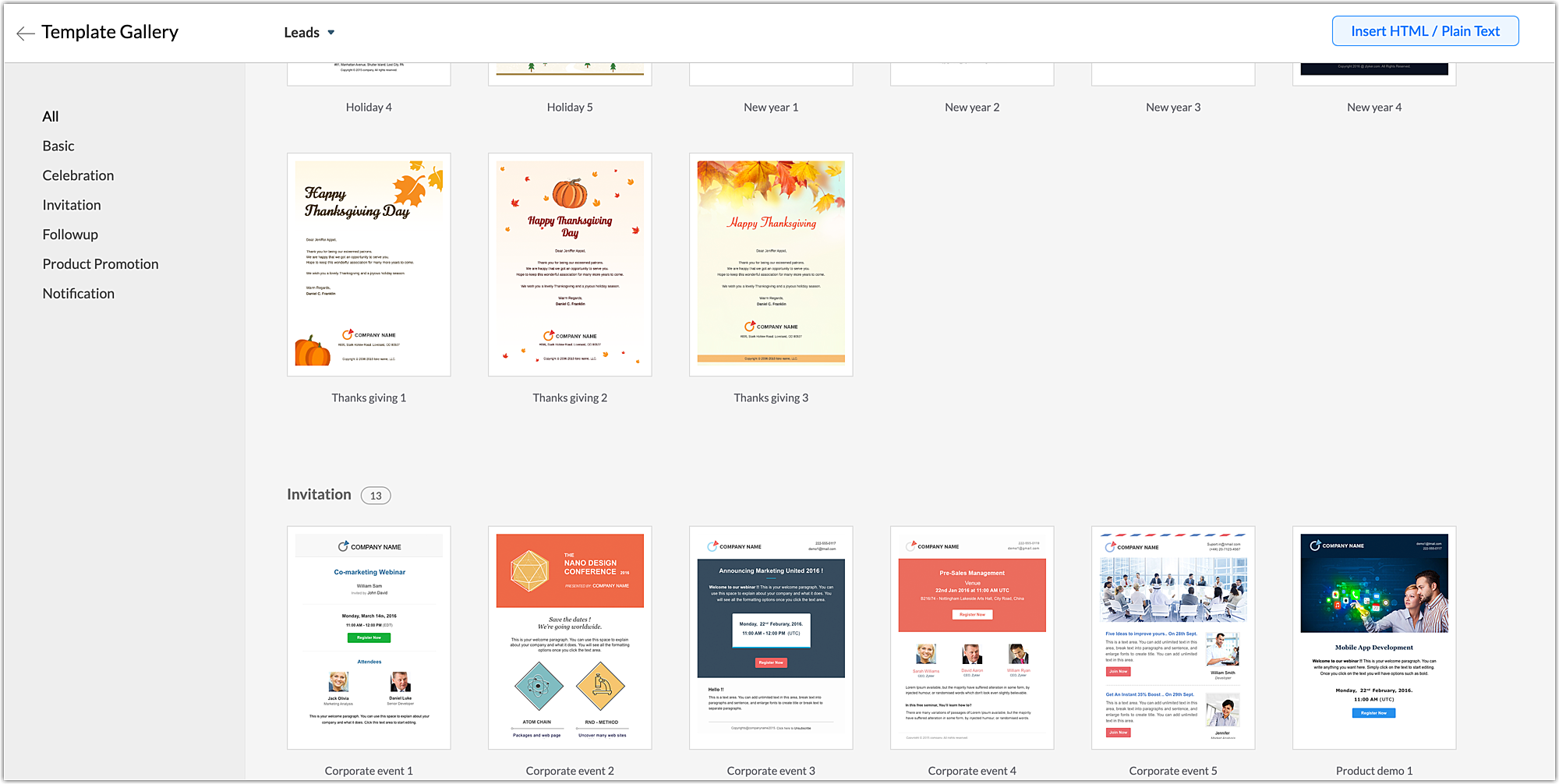The image size is (1559, 784).
Task: Select Product demo 1 Mobile App template
Action: (x=1374, y=637)
